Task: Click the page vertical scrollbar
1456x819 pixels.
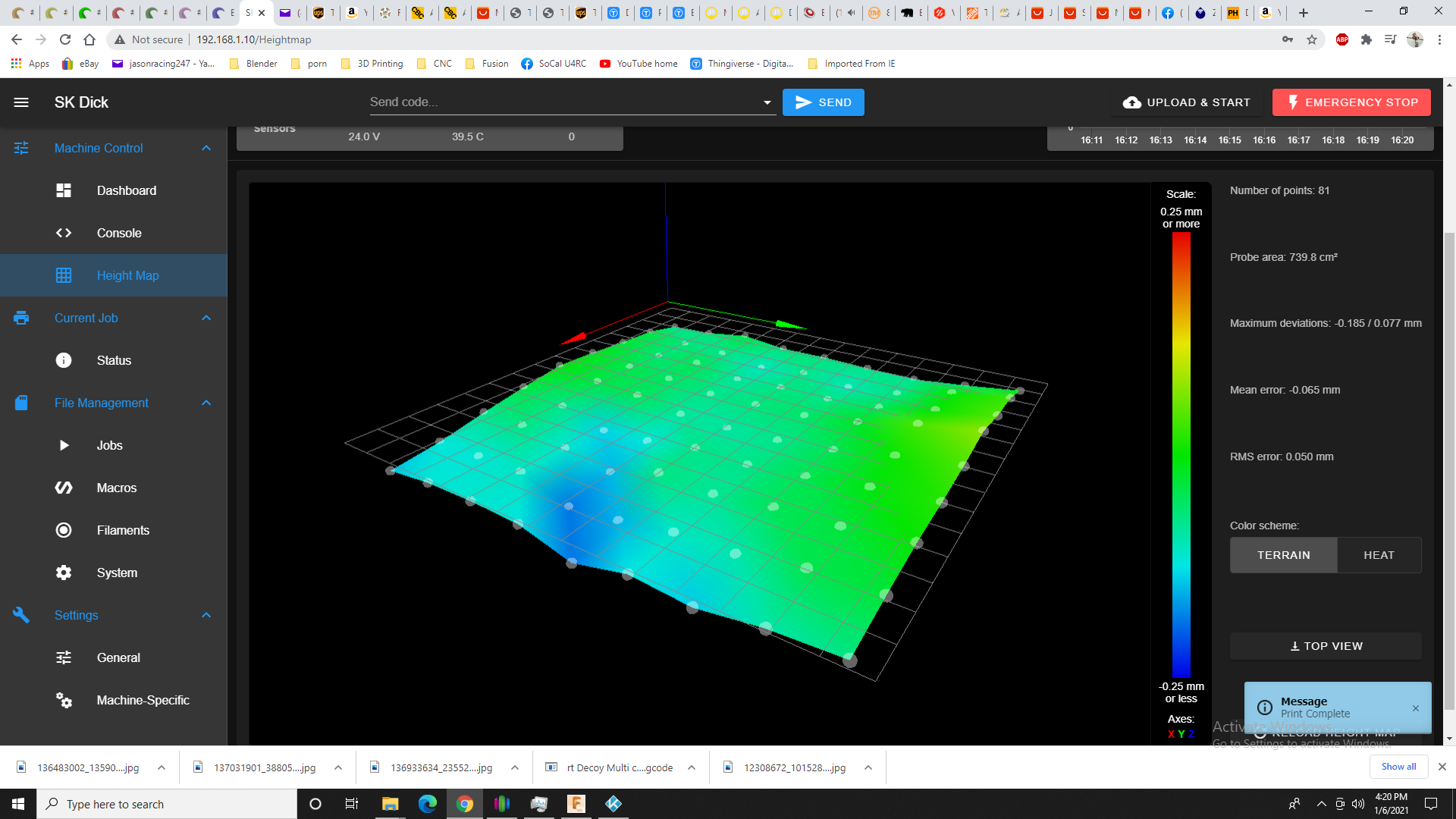Action: point(1449,470)
